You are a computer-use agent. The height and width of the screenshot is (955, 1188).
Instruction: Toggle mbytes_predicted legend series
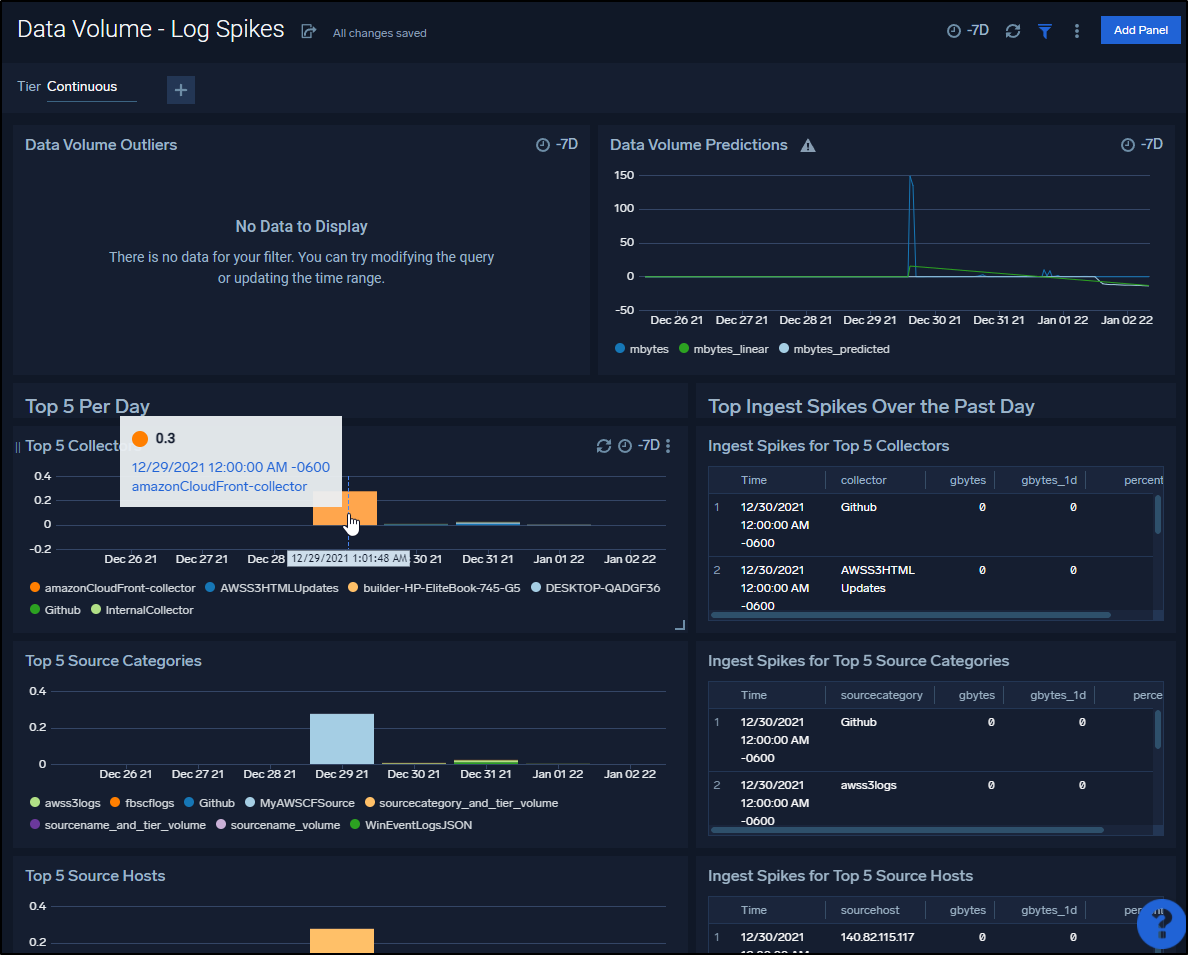(834, 349)
